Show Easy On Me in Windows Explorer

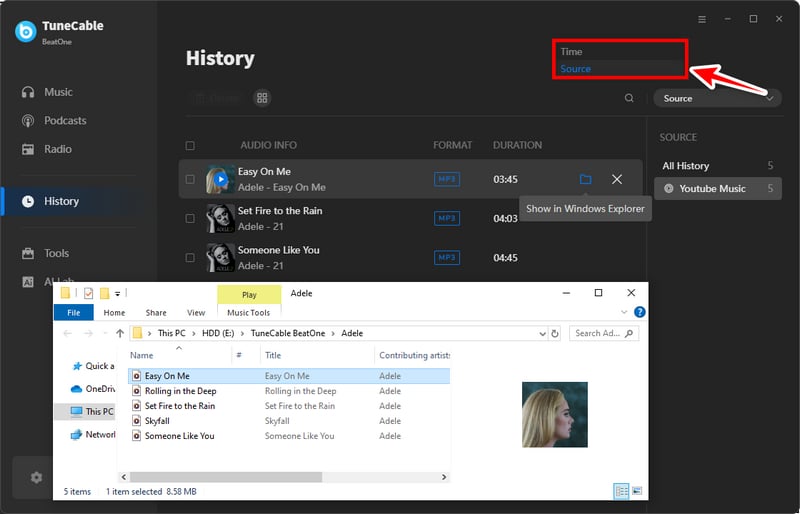585,179
